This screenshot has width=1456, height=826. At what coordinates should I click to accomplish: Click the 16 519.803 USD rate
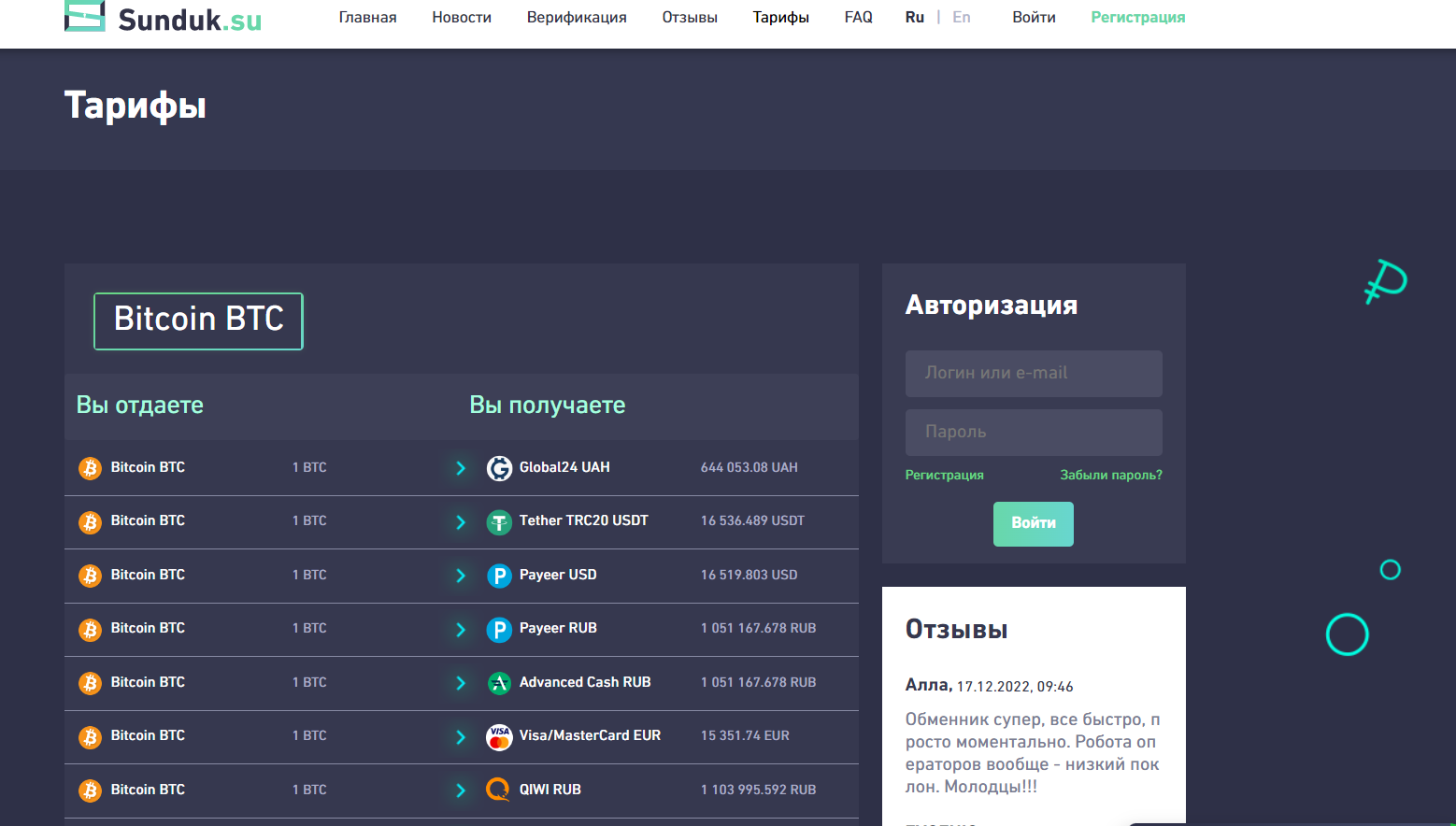click(749, 575)
